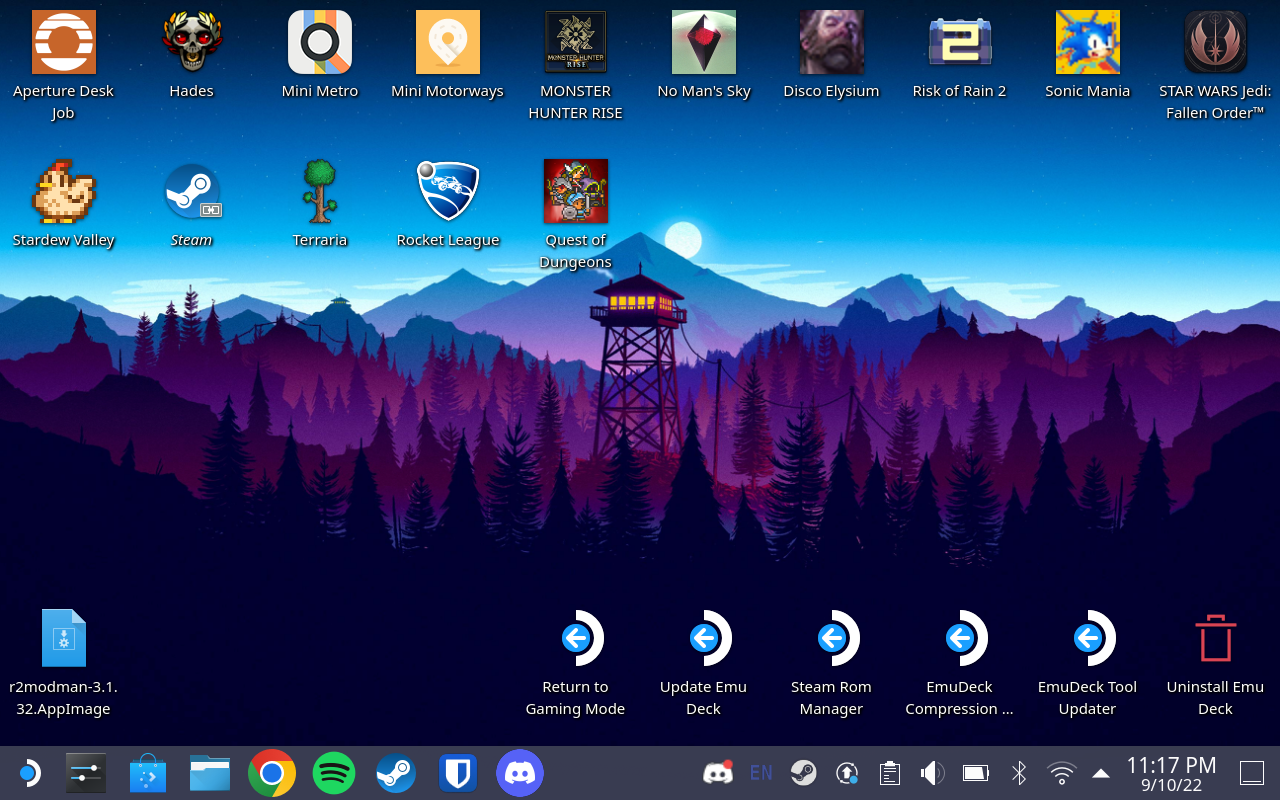Open Bitwarden from the taskbar
Viewport: 1280px width, 800px height.
457,773
